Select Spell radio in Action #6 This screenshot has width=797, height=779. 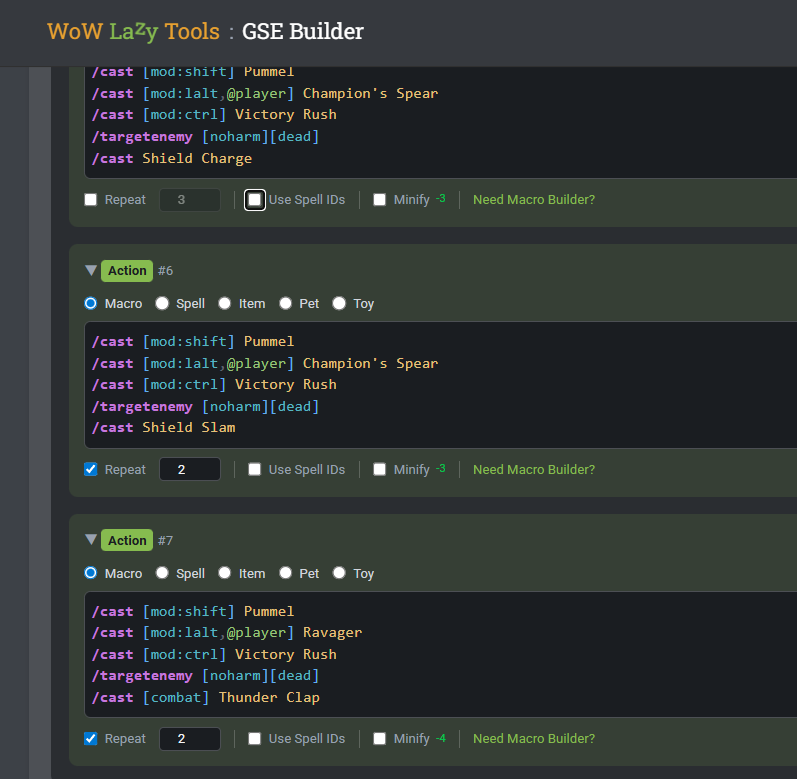tap(162, 303)
